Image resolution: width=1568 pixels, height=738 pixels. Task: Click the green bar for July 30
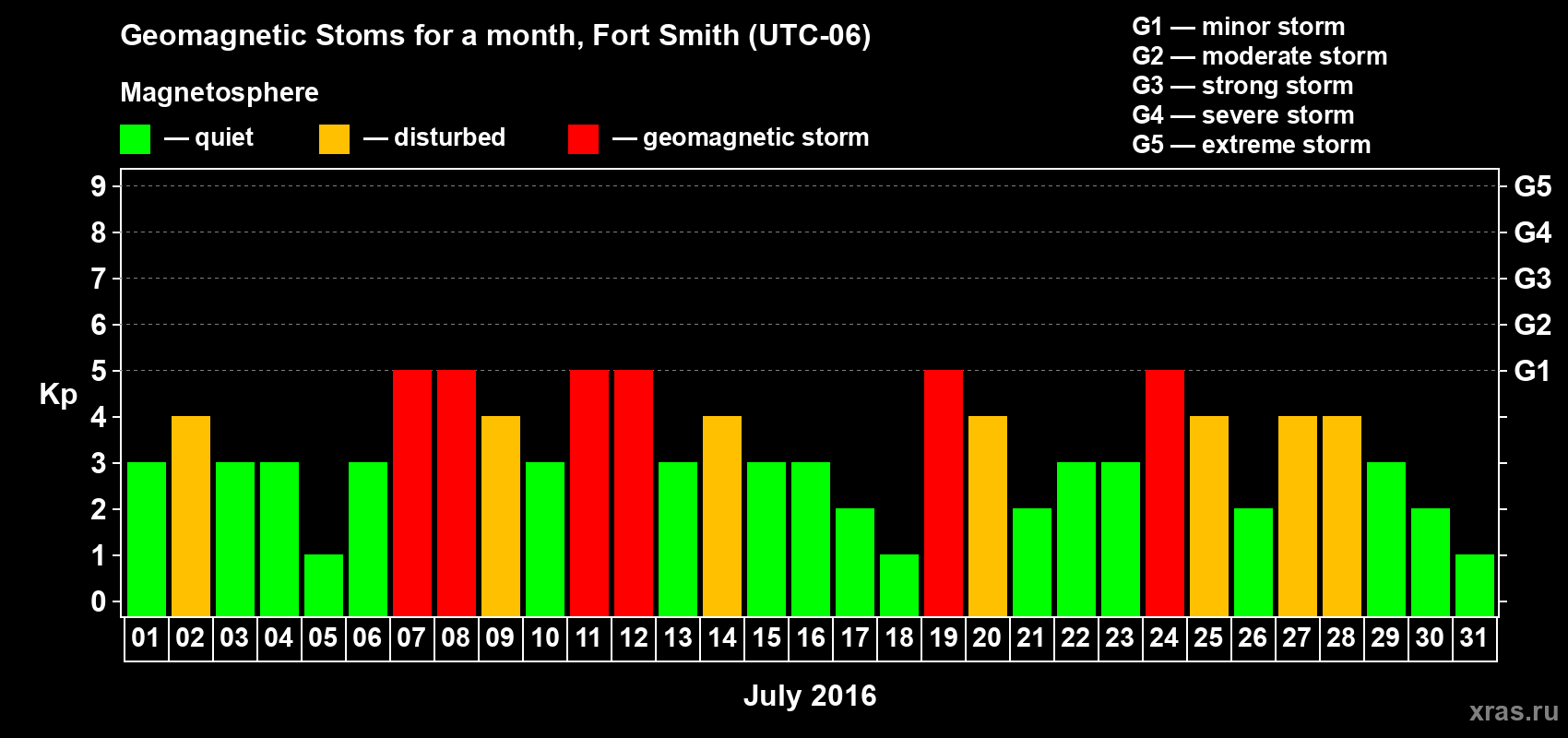click(1431, 563)
